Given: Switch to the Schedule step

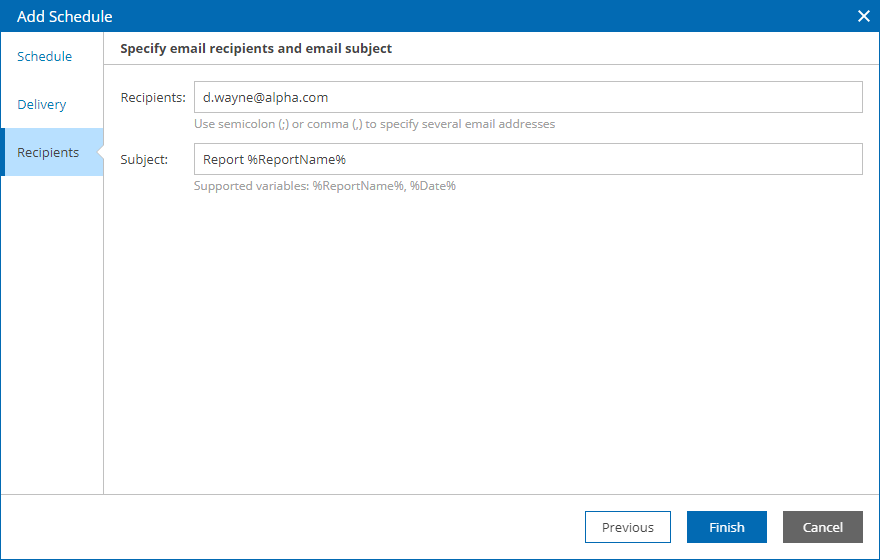Looking at the screenshot, I should tap(45, 57).
